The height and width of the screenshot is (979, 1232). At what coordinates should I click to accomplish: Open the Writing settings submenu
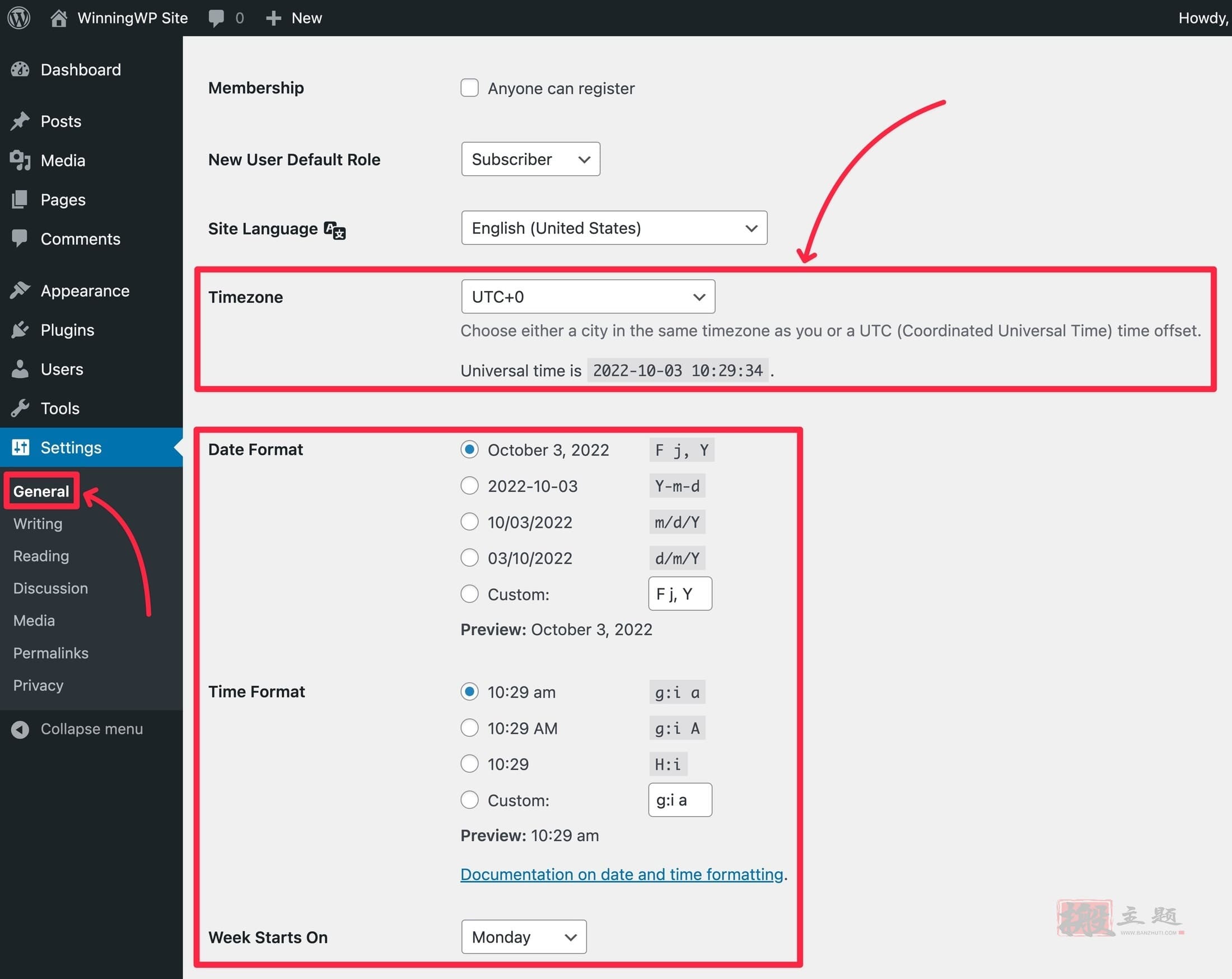point(38,524)
